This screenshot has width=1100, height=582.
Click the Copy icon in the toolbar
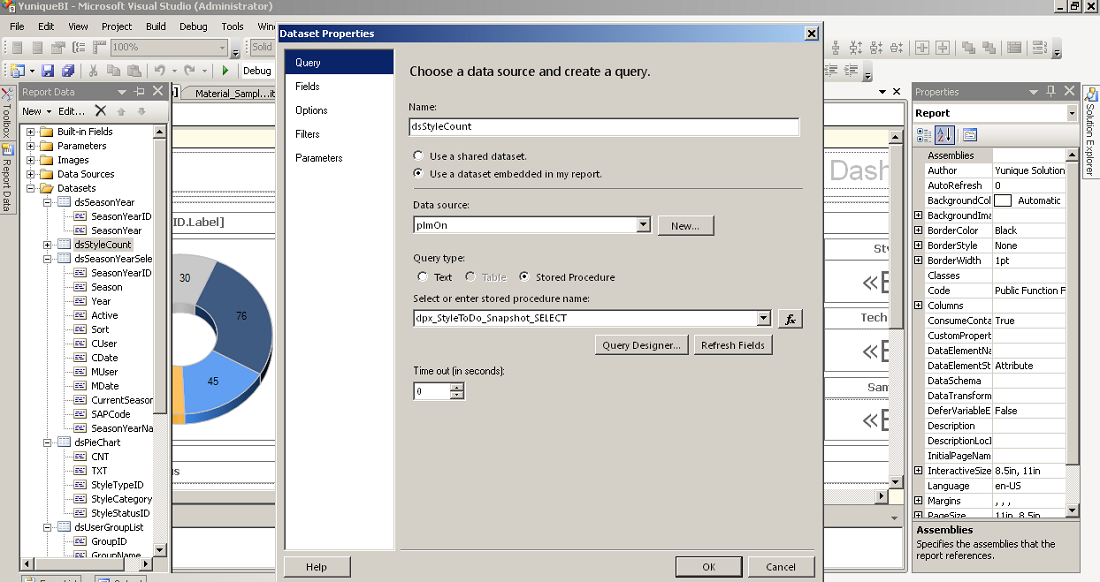tap(113, 70)
